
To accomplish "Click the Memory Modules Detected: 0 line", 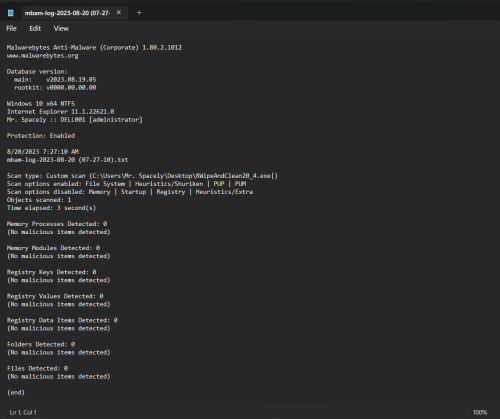I will 53,248.
